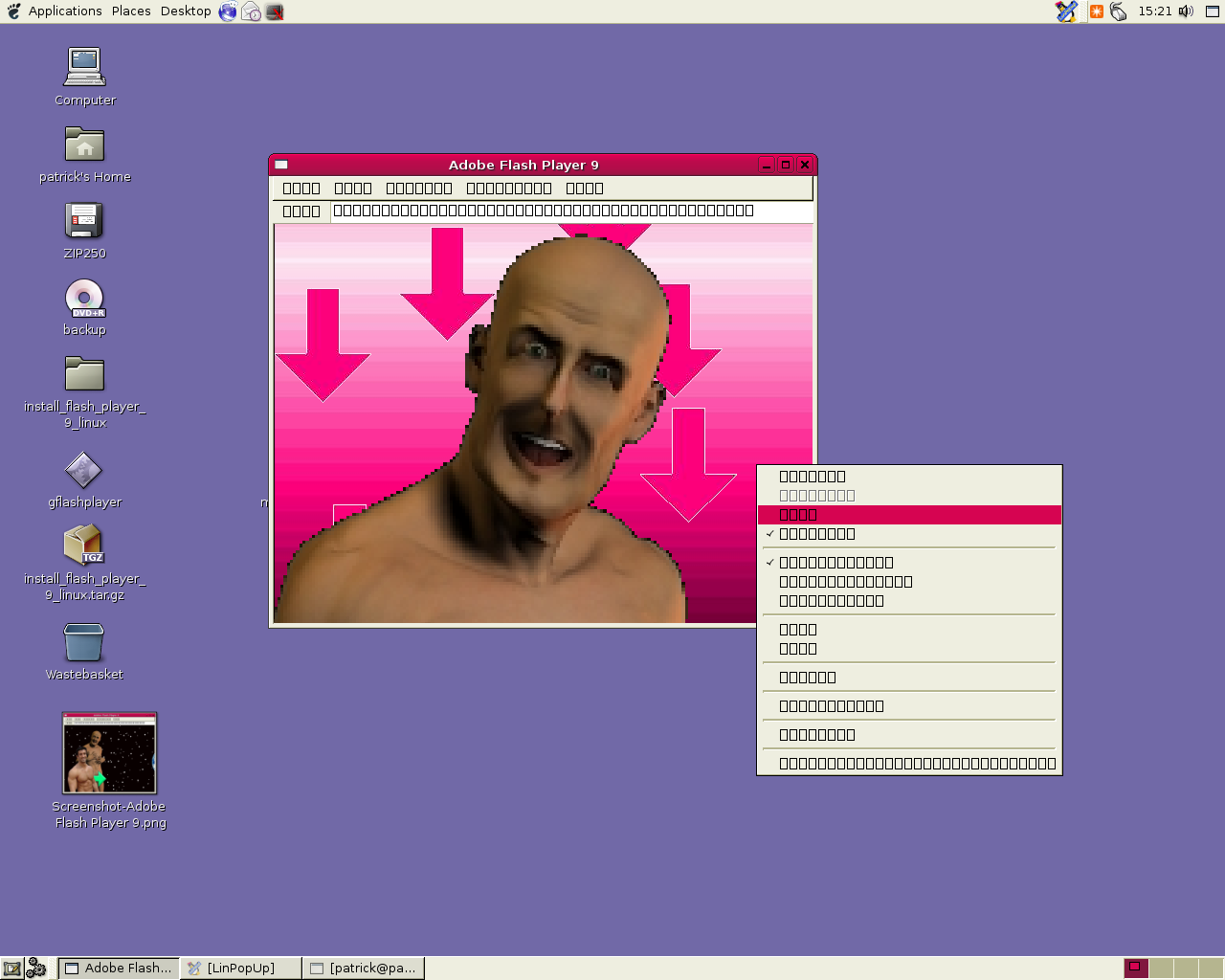Click the window selector icon in top-right
Viewport: 1225px width, 980px height.
(x=1213, y=11)
